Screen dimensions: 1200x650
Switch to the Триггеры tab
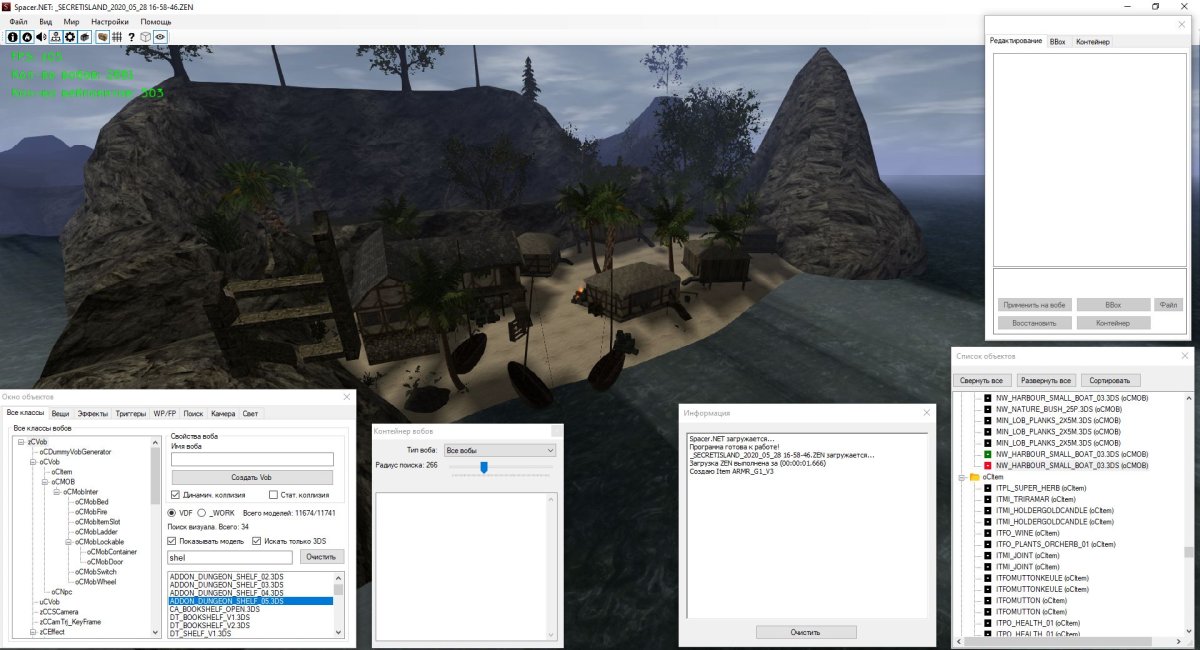(x=130, y=413)
